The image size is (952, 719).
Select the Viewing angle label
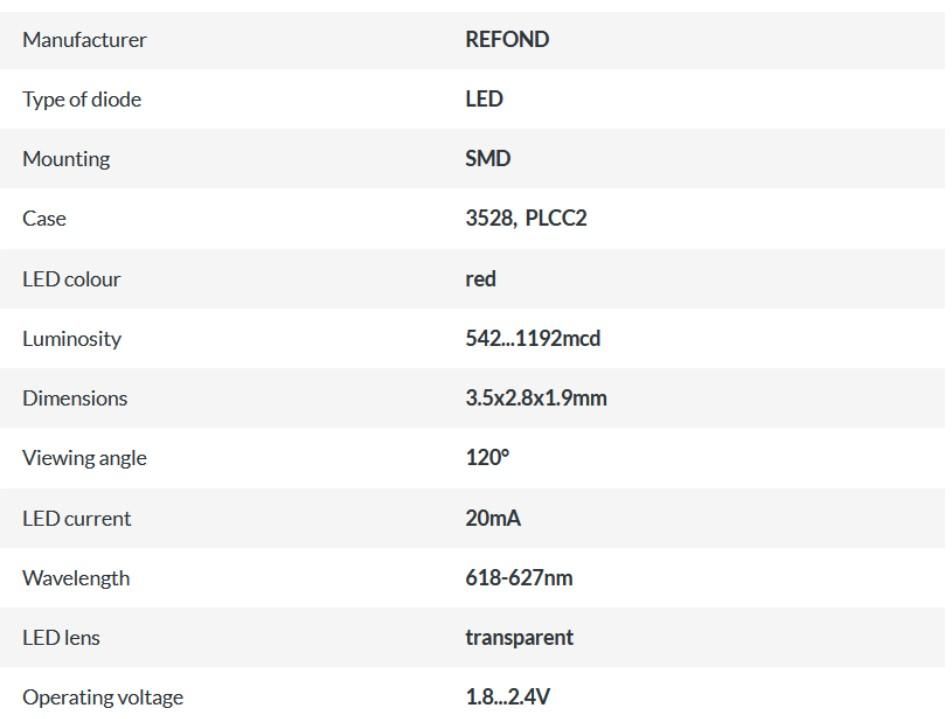click(84, 458)
